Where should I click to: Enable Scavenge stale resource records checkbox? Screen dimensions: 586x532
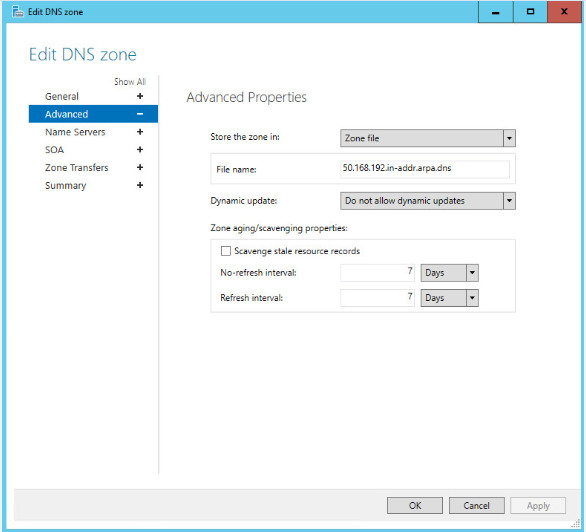tap(226, 251)
